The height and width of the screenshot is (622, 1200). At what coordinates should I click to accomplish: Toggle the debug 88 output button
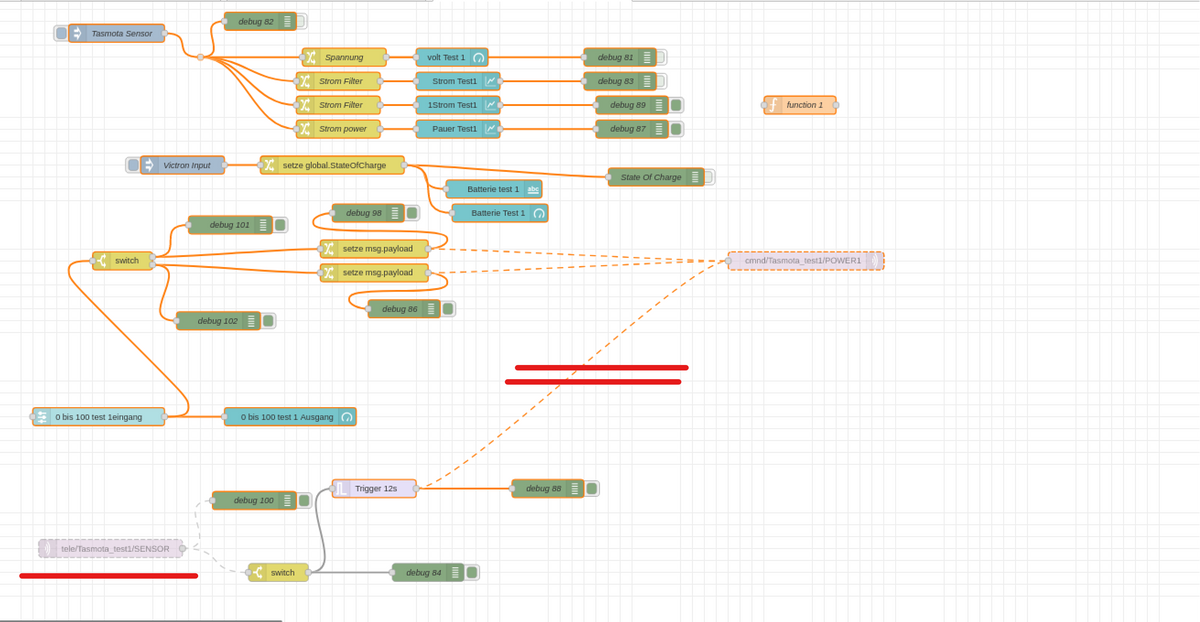coord(592,489)
